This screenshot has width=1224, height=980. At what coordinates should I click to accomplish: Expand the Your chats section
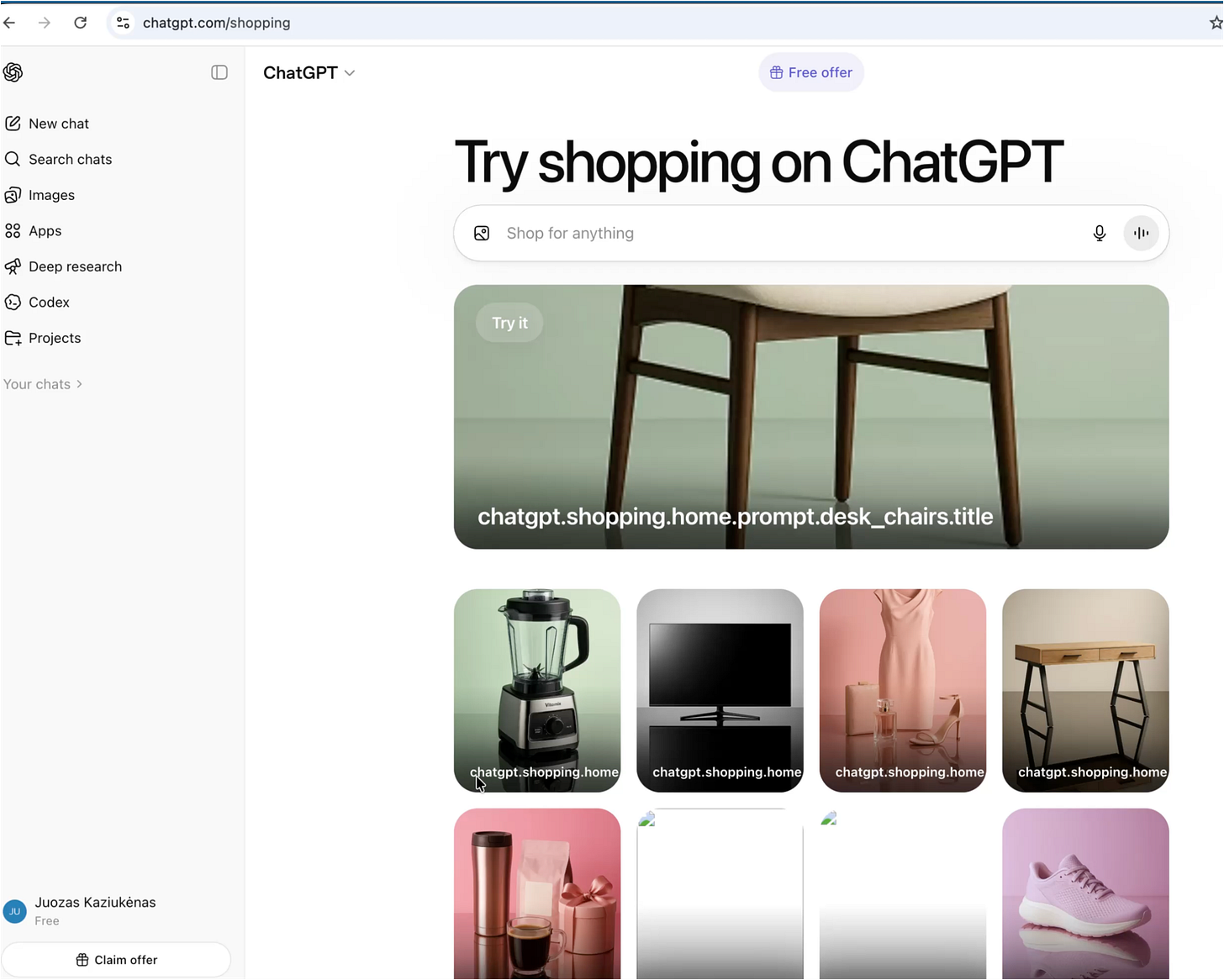click(43, 384)
